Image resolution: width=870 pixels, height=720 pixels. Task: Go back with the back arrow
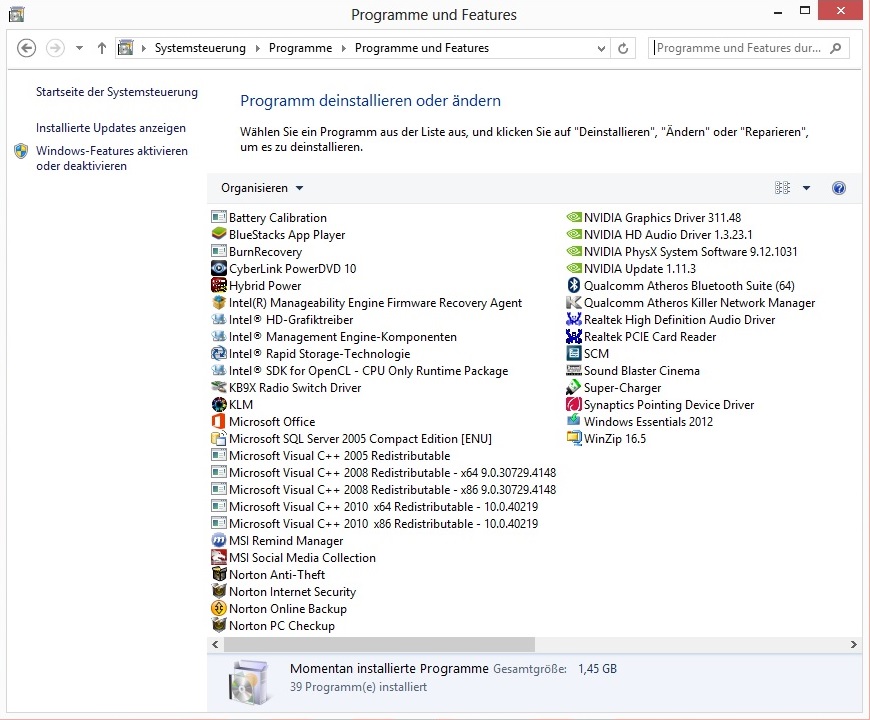pyautogui.click(x=26, y=48)
